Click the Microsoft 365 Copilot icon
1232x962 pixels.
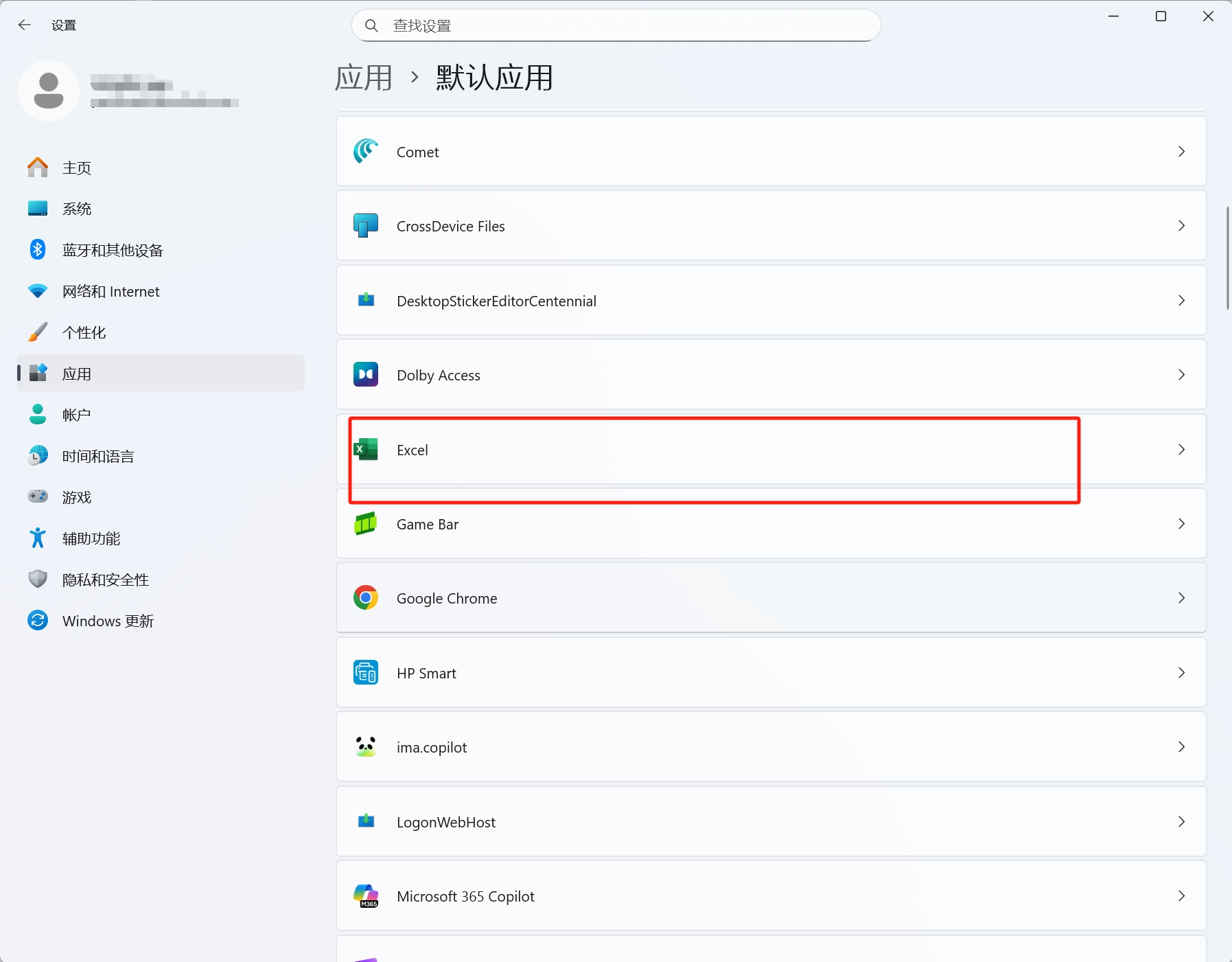(x=366, y=895)
